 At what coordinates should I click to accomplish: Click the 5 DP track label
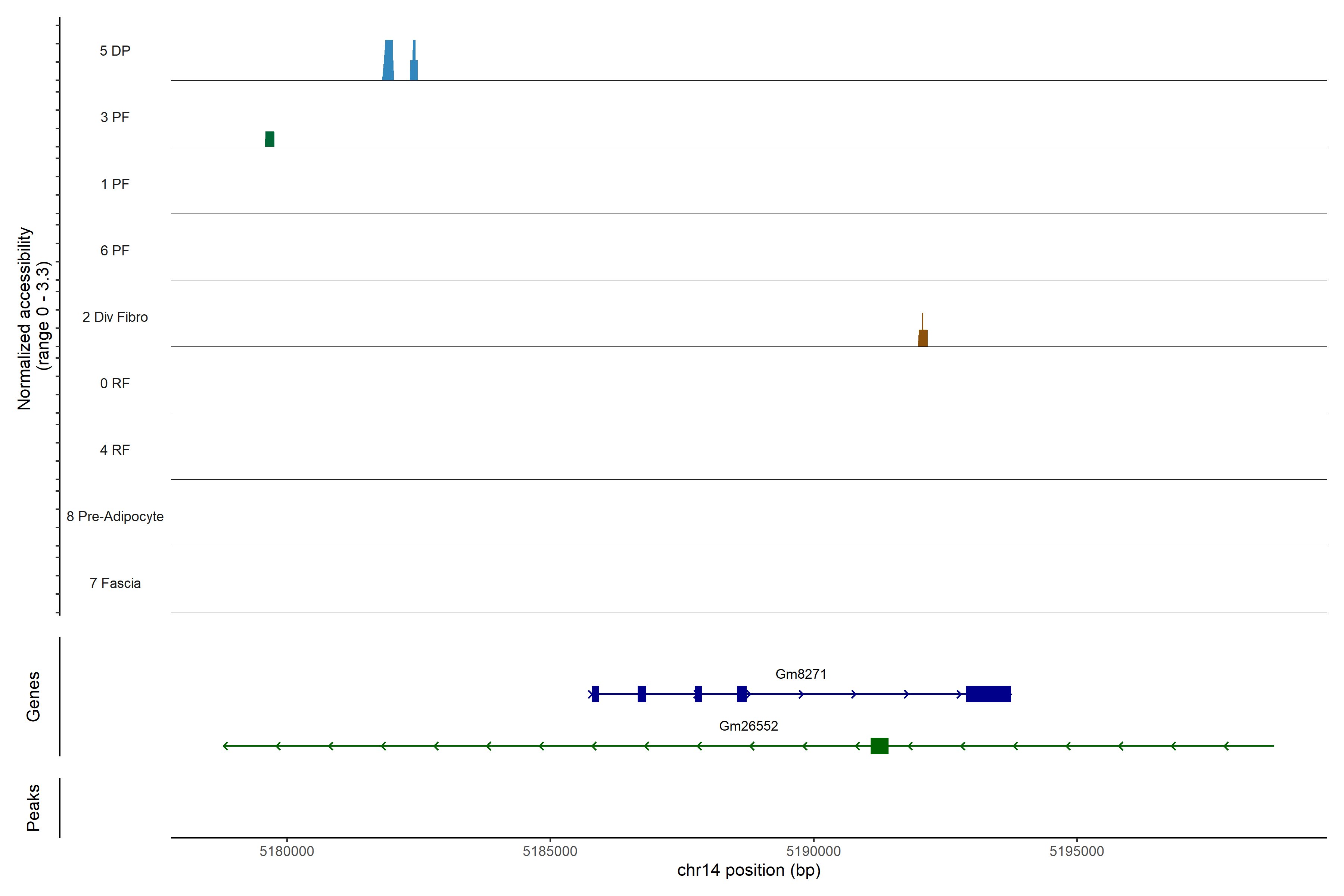(x=115, y=51)
